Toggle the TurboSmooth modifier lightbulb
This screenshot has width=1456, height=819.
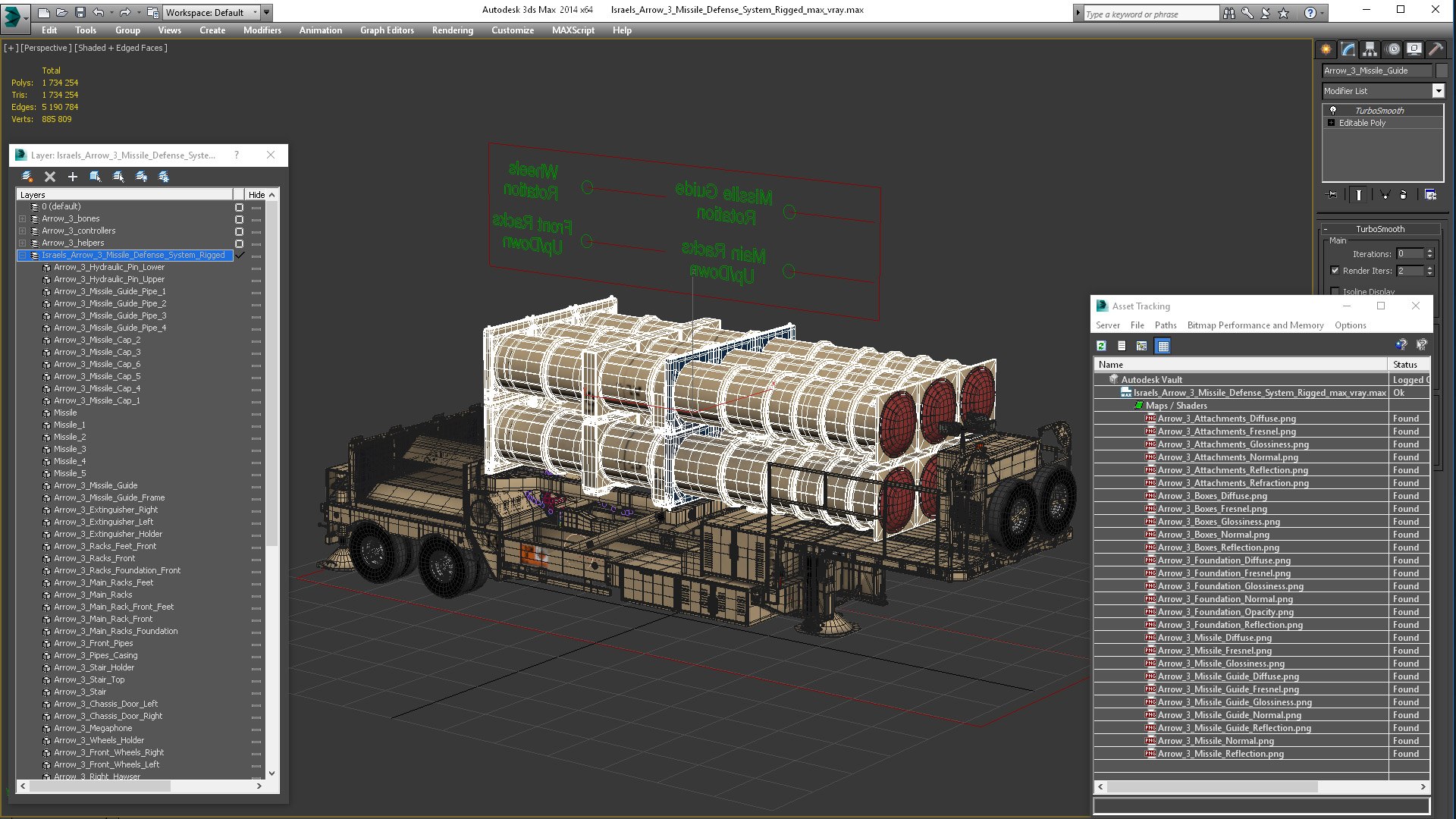[1332, 110]
